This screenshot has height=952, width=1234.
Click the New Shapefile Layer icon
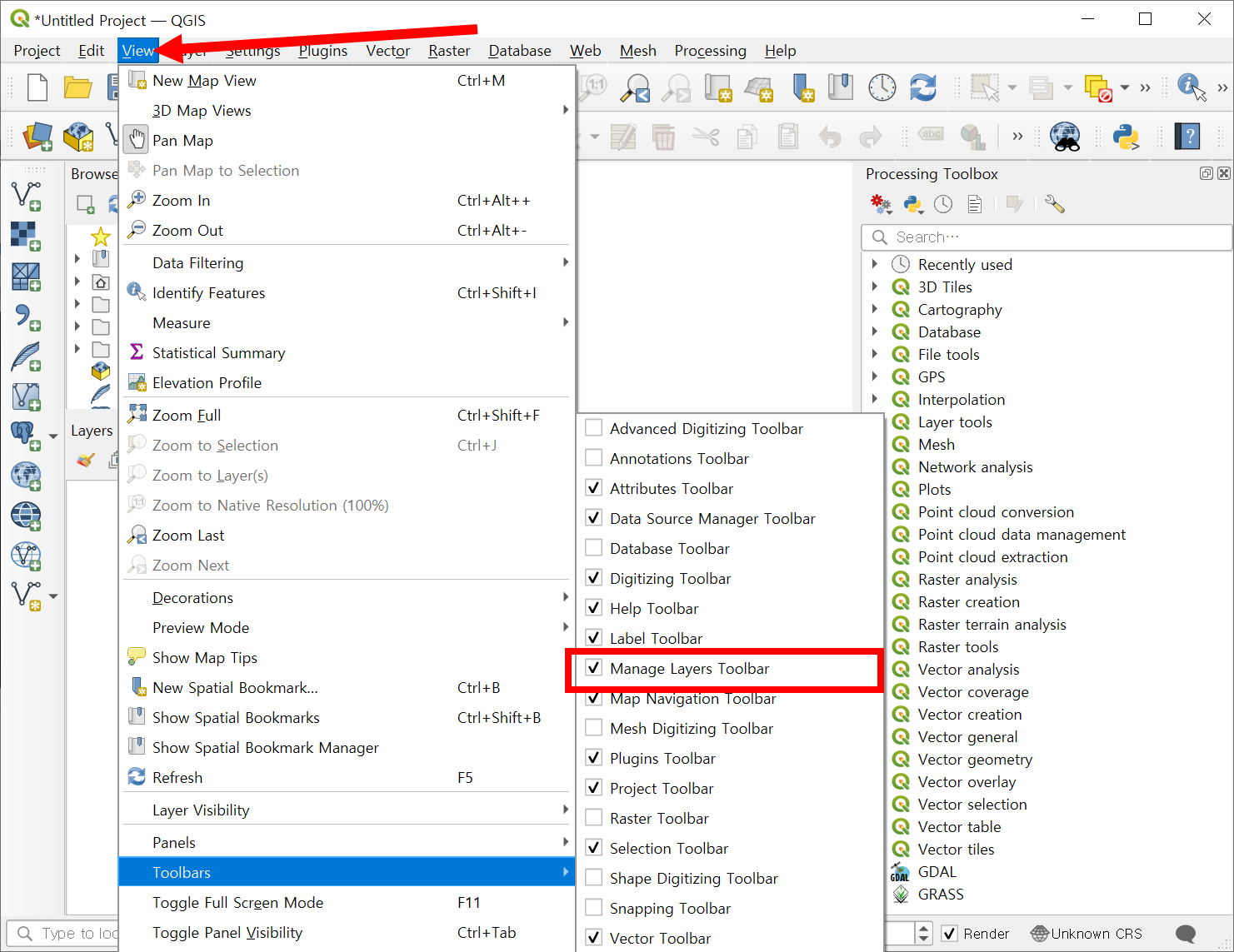(x=24, y=596)
